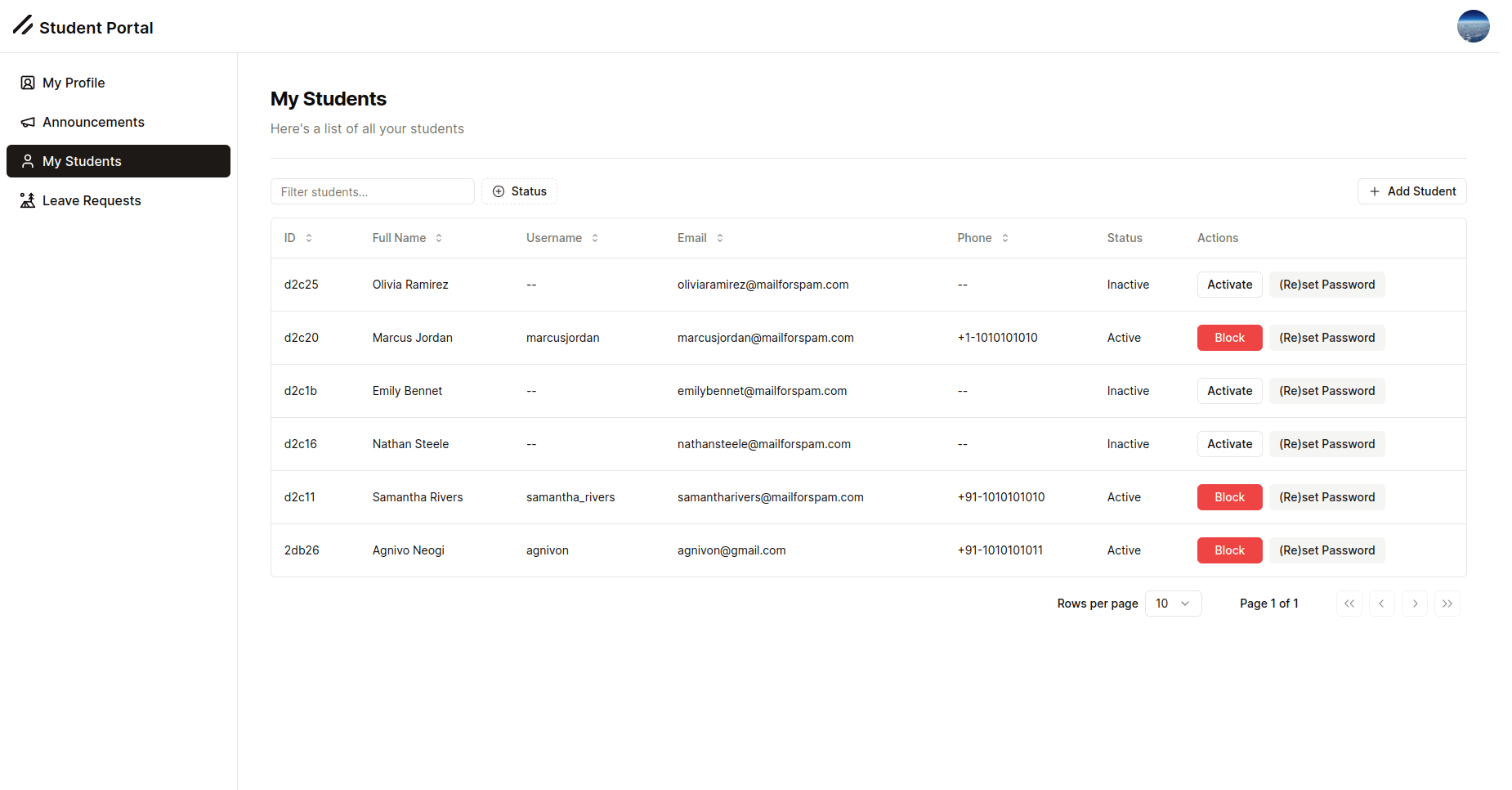
Task: Open the Status filter dropdown
Action: tap(519, 191)
